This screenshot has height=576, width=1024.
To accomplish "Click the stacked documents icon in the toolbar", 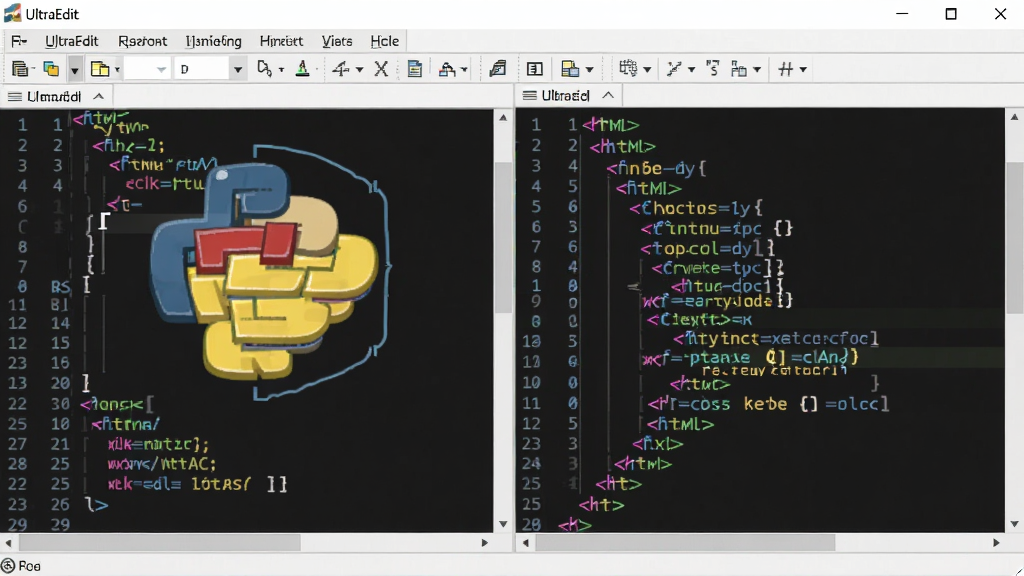I will click(x=21, y=69).
